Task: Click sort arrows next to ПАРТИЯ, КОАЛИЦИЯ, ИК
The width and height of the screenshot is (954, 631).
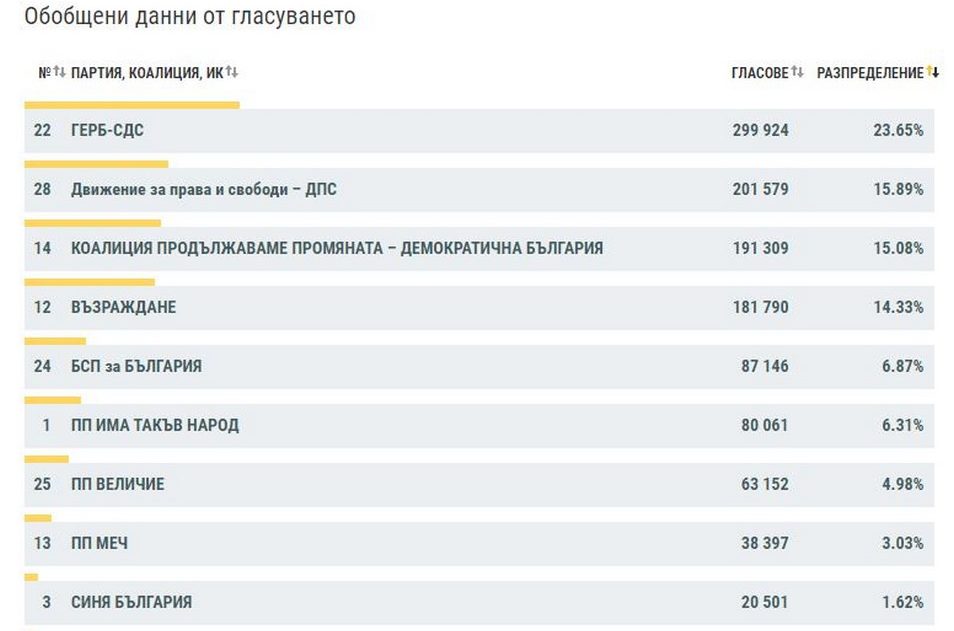Action: [232, 73]
